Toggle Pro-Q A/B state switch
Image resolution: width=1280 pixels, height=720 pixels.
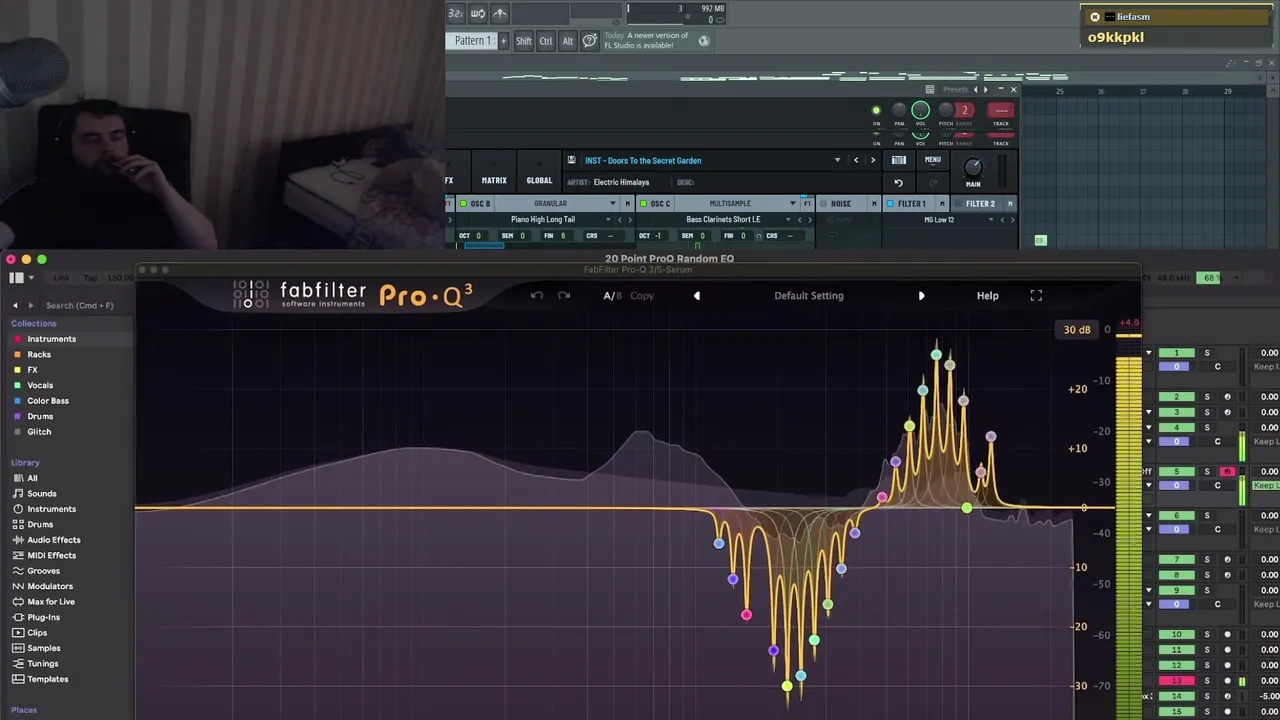[612, 296]
